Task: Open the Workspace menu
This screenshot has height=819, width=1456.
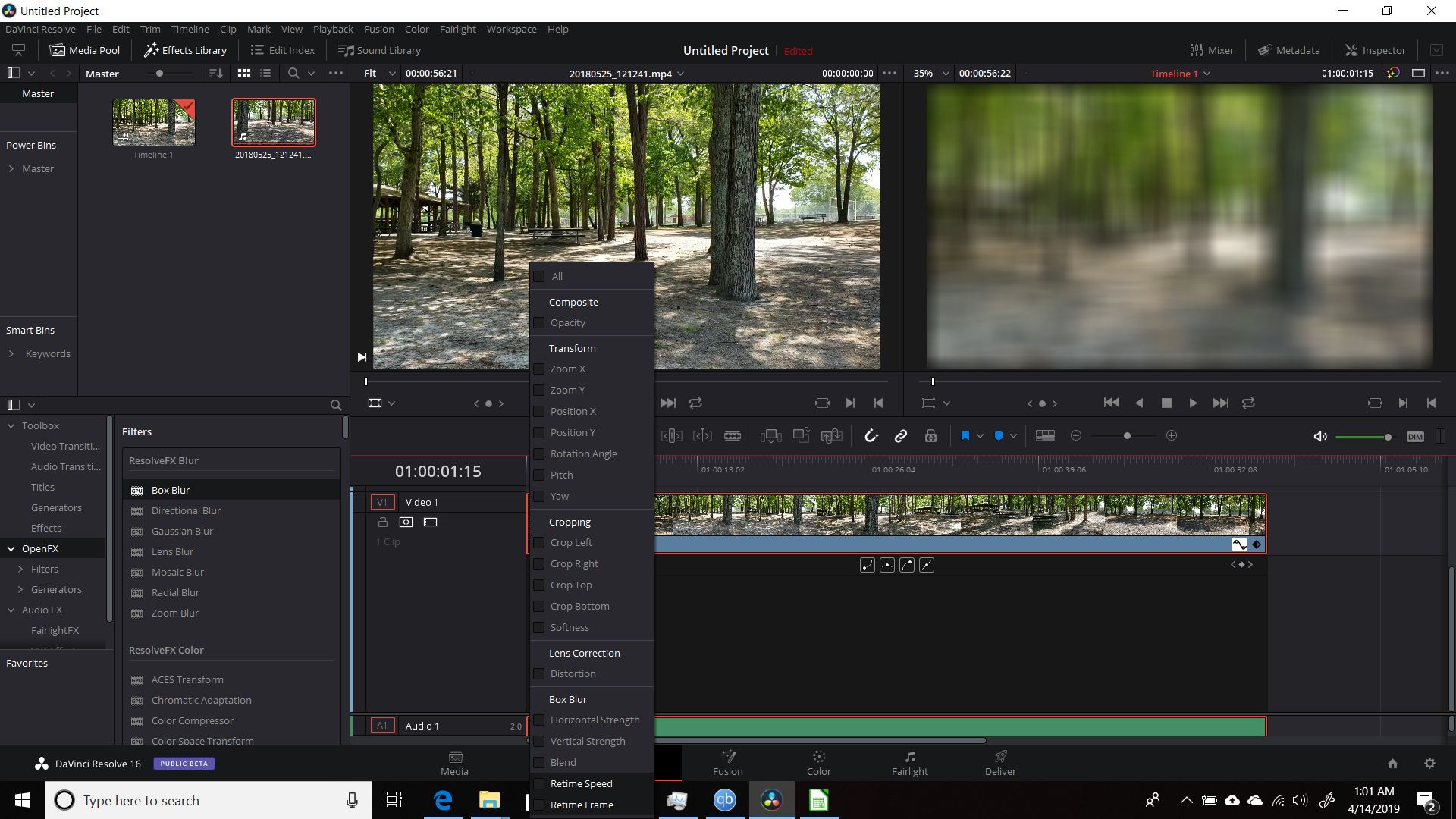Action: pyautogui.click(x=511, y=29)
